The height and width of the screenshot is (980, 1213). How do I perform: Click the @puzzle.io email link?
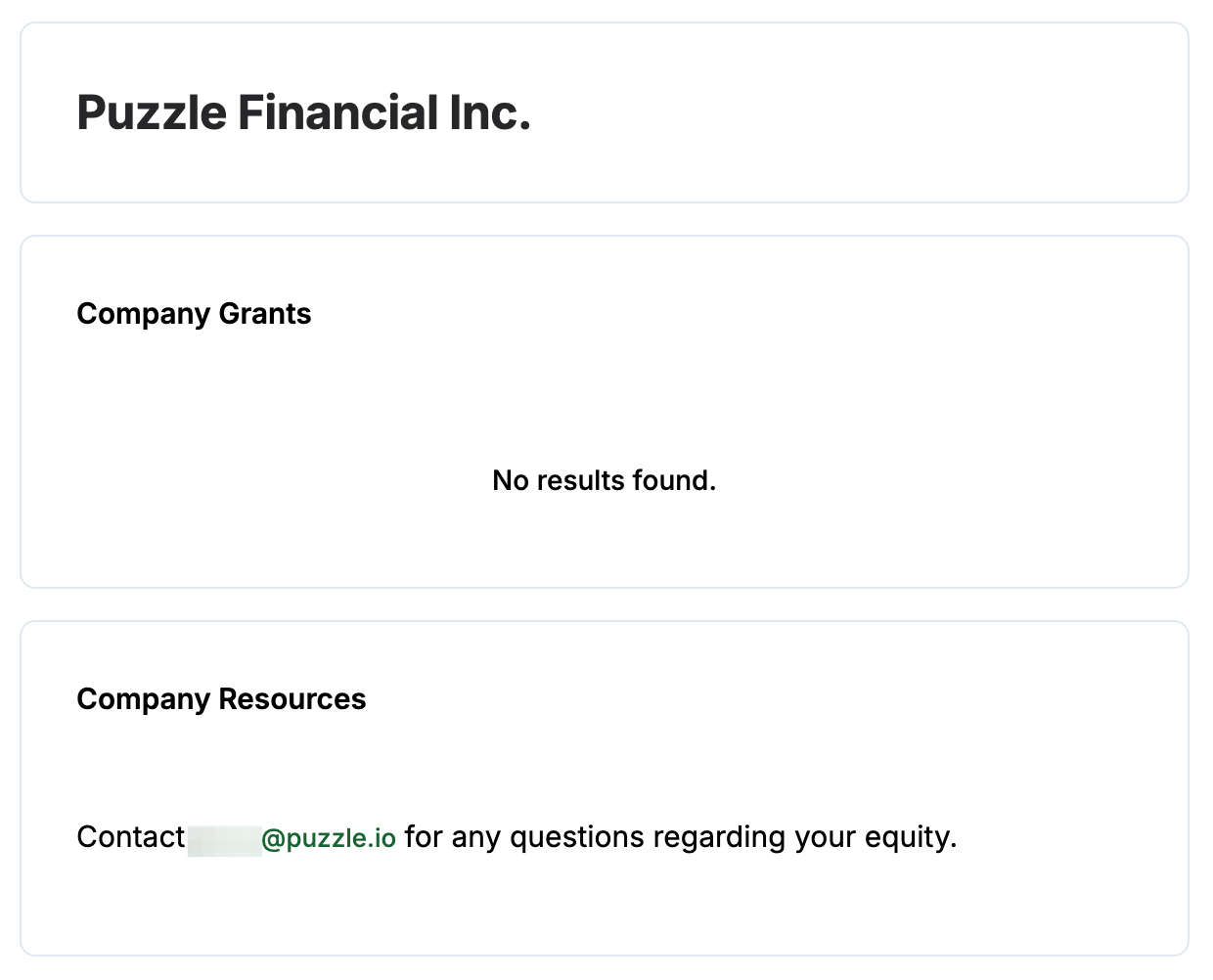pos(328,838)
